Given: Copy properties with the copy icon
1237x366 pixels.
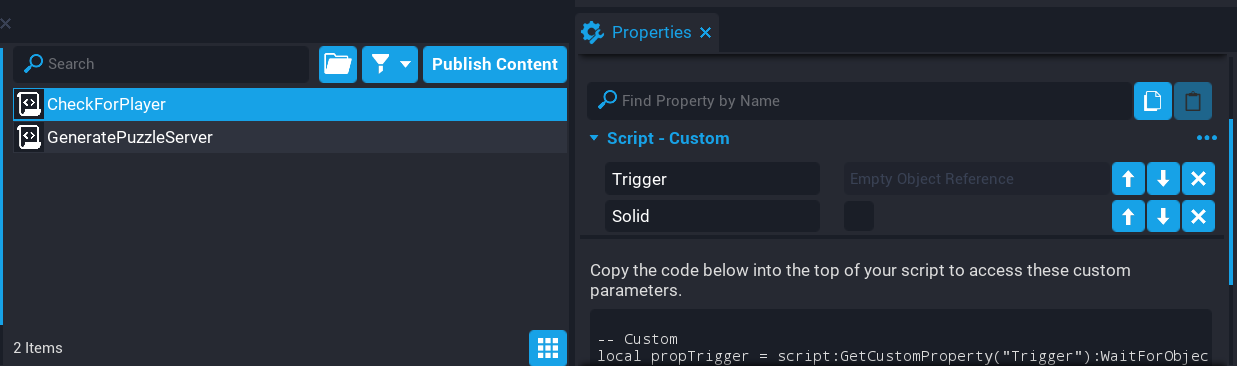Looking at the screenshot, I should 1153,101.
